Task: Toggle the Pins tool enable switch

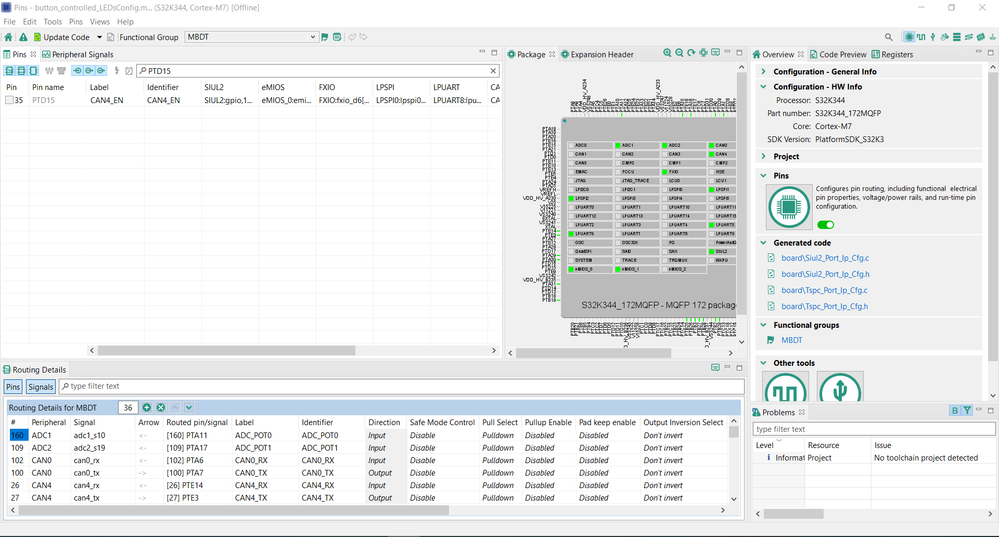Action: (826, 224)
